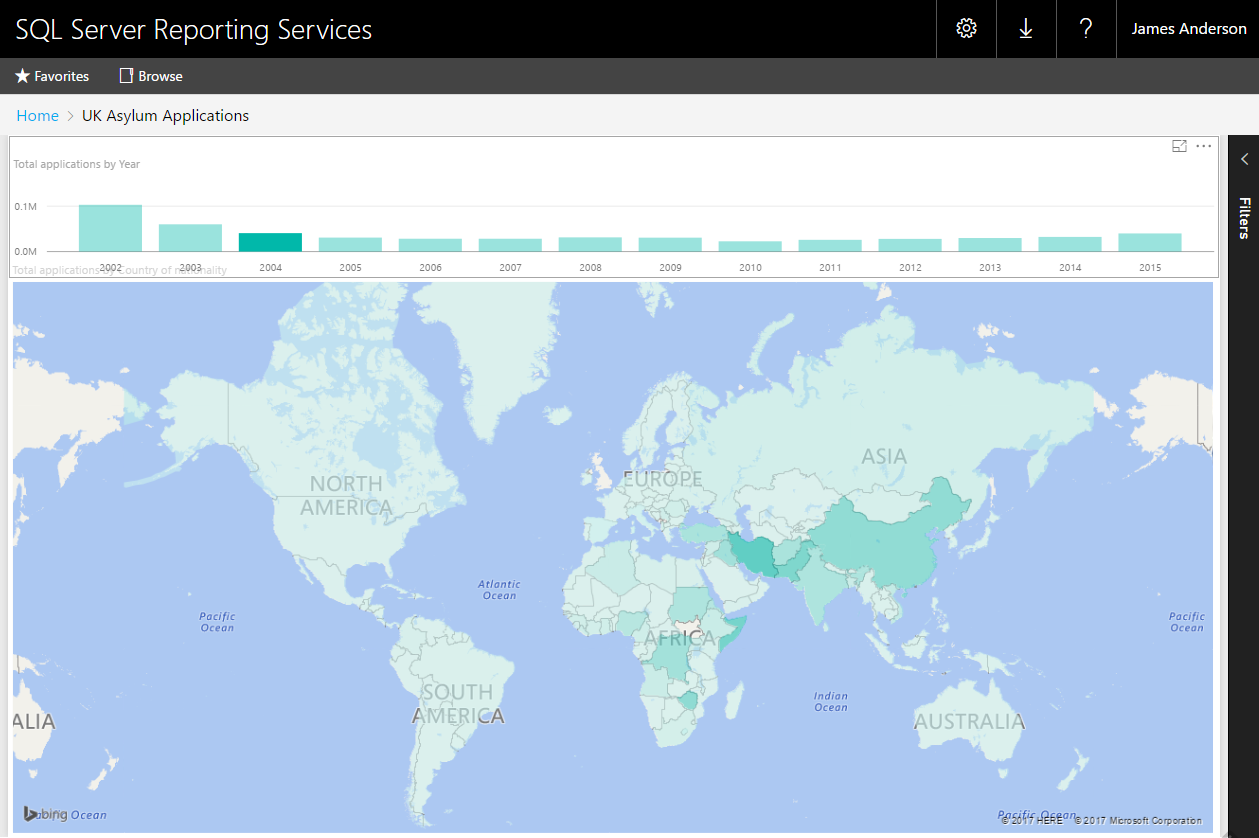Click the Bing logo on the map
1259x838 pixels.
point(46,814)
